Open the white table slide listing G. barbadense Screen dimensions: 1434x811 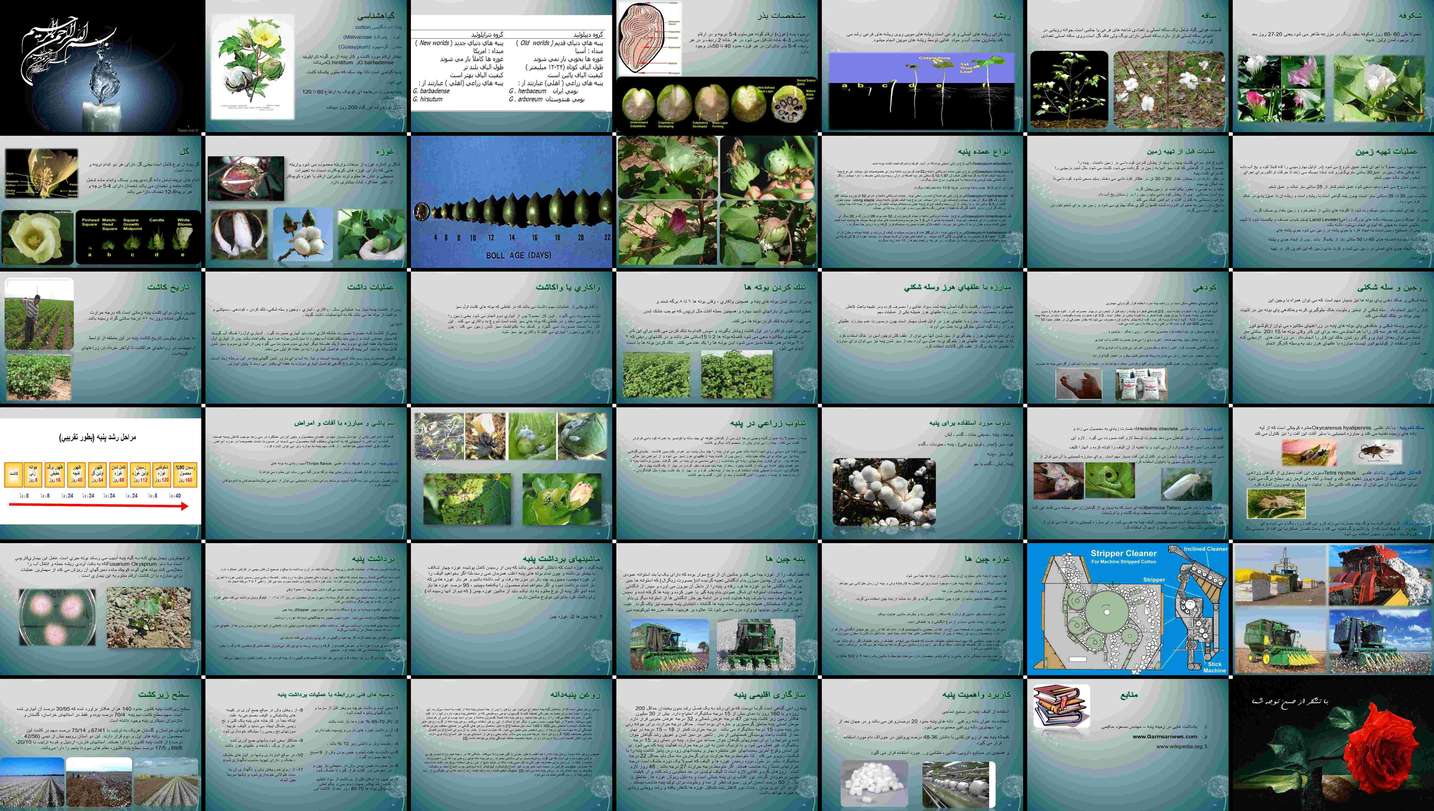(x=511, y=66)
